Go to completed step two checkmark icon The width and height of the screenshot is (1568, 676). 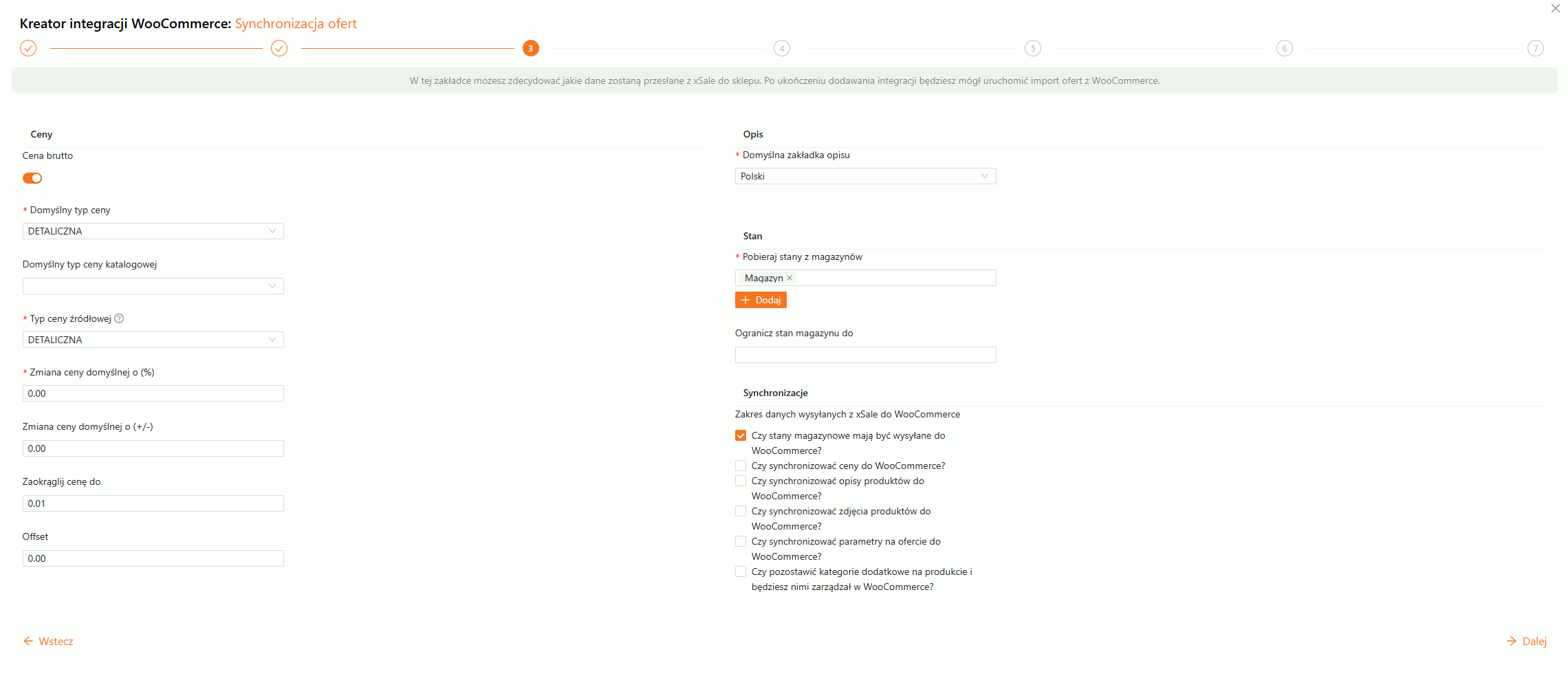click(279, 48)
